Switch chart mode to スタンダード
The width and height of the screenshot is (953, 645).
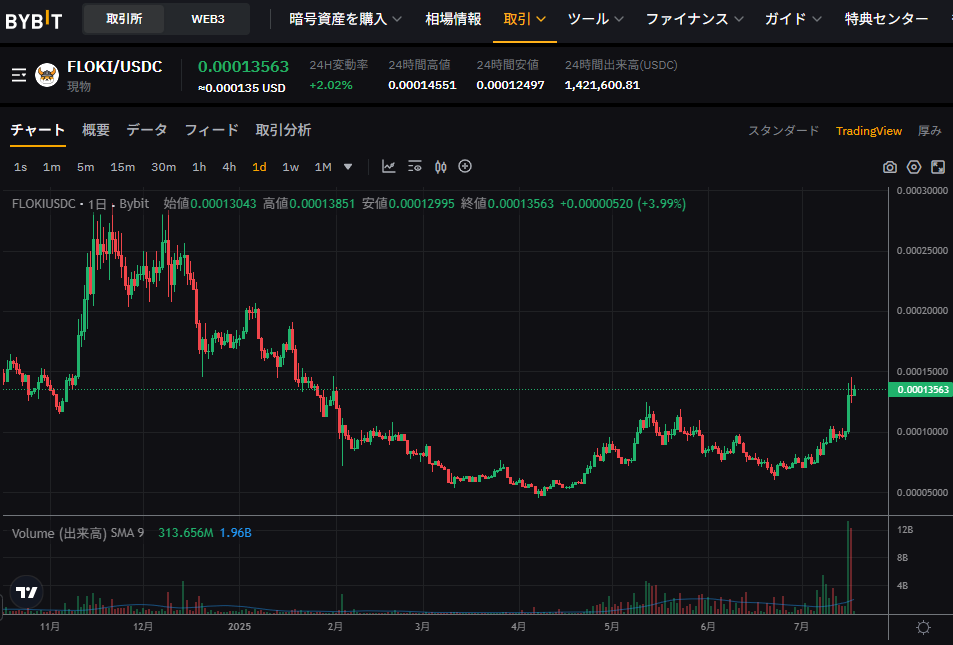point(783,131)
